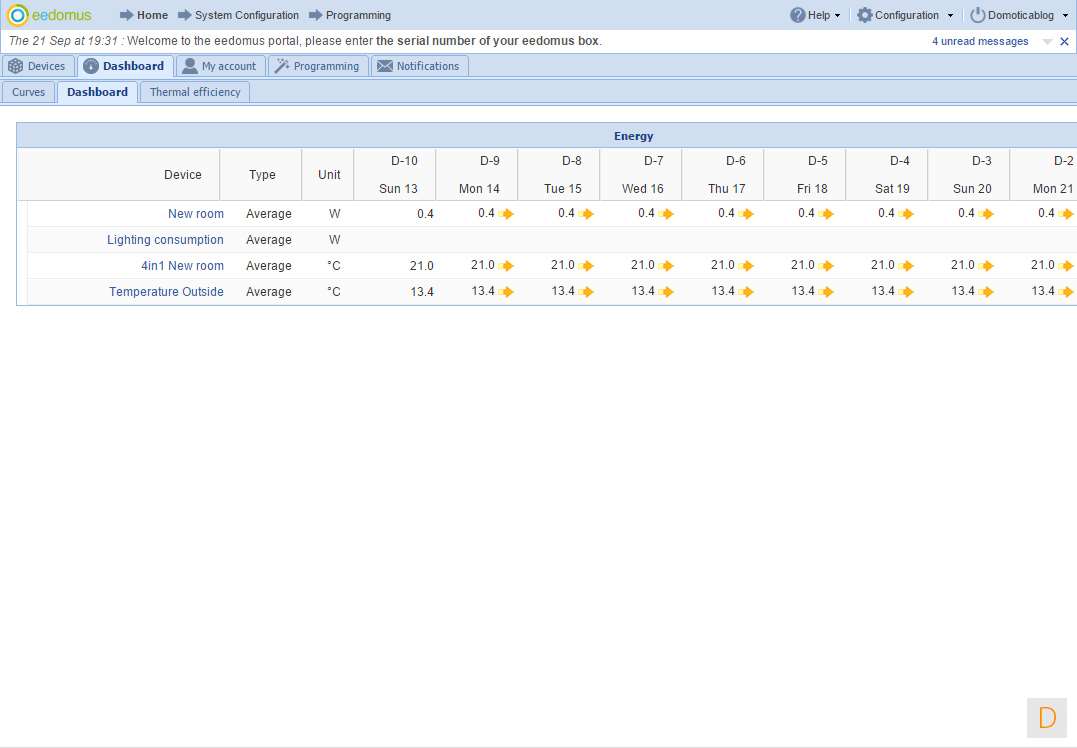1077x748 pixels.
Task: Open the Lighting consumption device link
Action: (165, 240)
